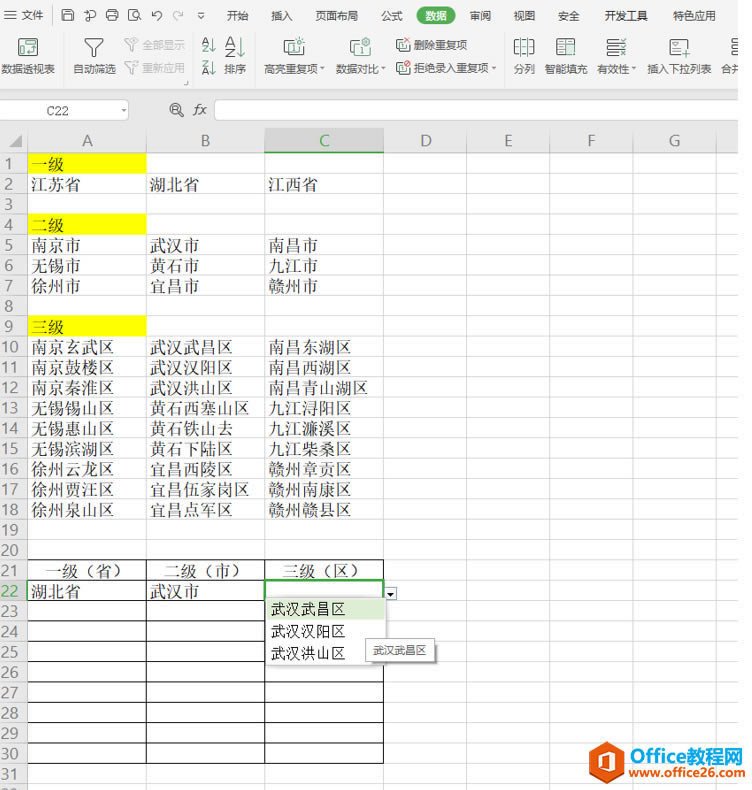The image size is (752, 790).
Task: Select column B header
Action: point(206,141)
